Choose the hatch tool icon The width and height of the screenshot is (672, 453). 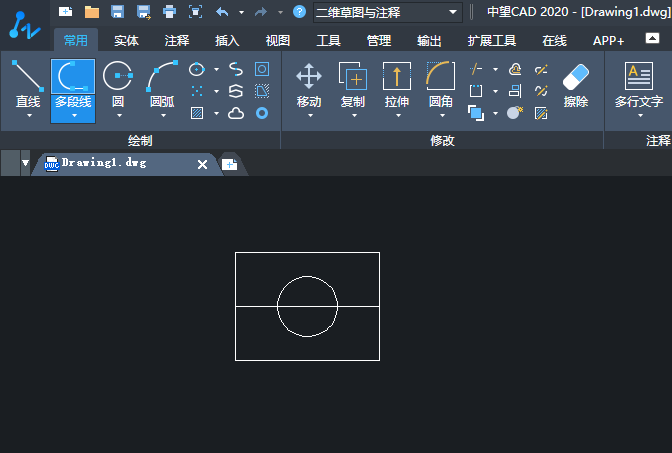pyautogui.click(x=197, y=113)
